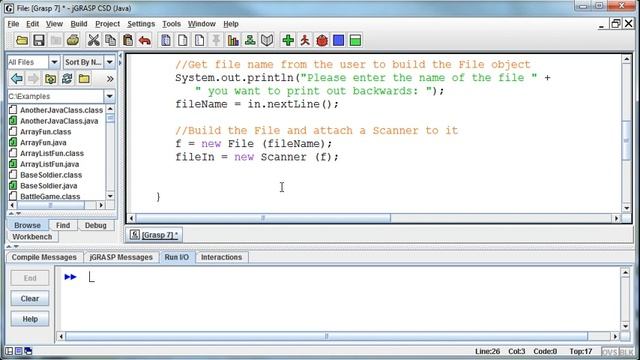640x360 pixels.
Task: Go up a folder with the folder-arrow icon
Action: click(x=51, y=78)
